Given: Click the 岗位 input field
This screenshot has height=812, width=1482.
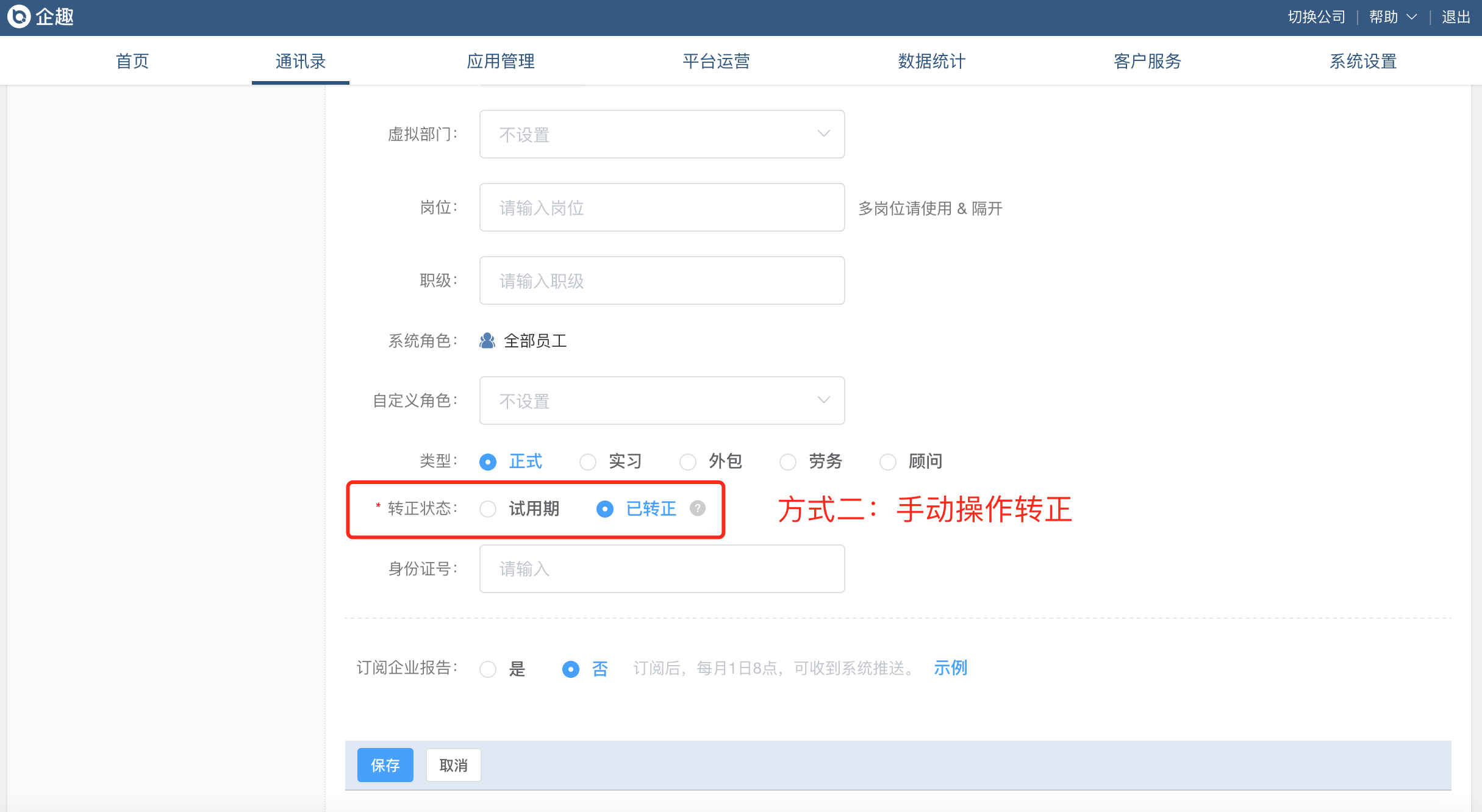Looking at the screenshot, I should [662, 207].
